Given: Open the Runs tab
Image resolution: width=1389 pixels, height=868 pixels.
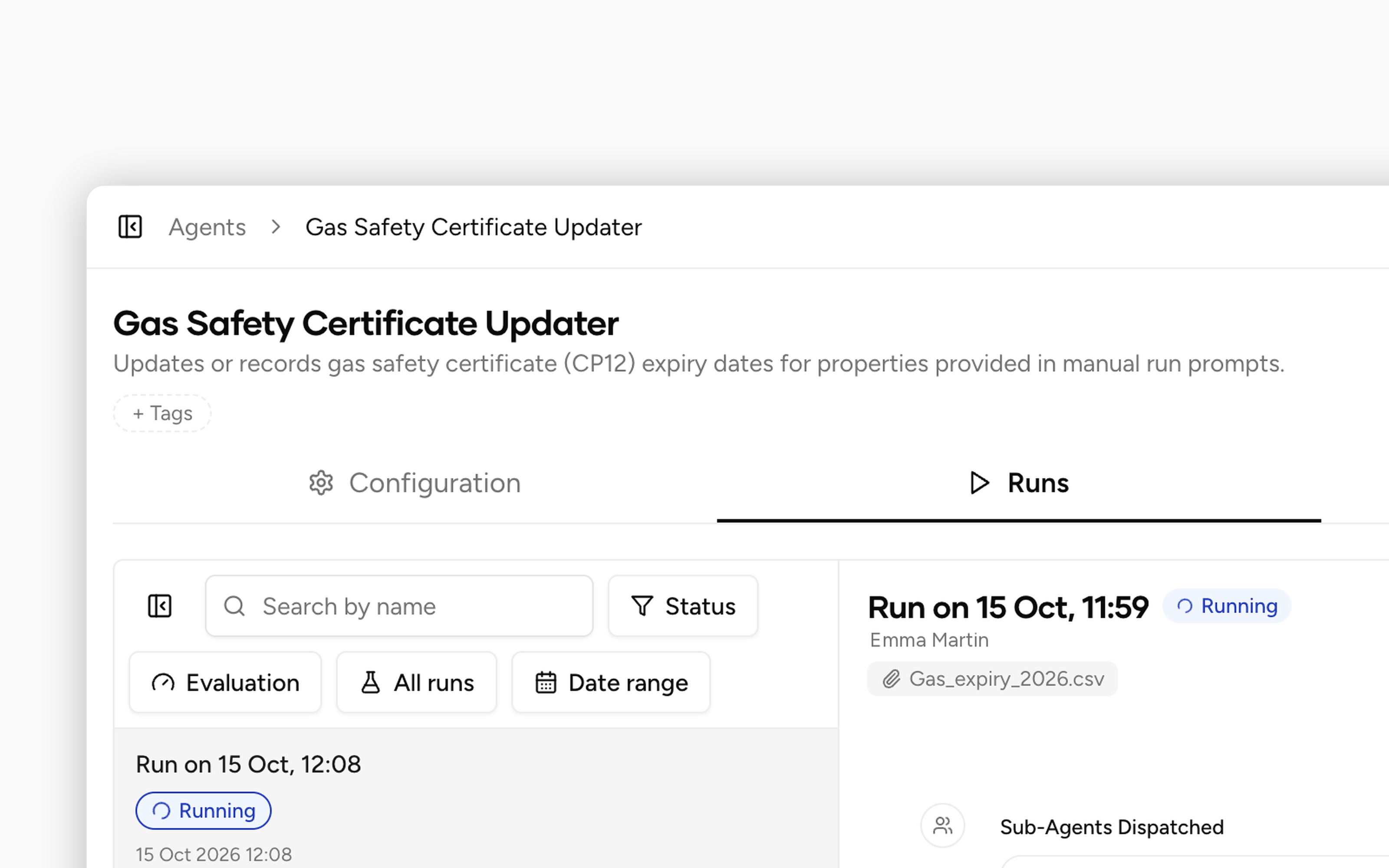Looking at the screenshot, I should 1019,483.
